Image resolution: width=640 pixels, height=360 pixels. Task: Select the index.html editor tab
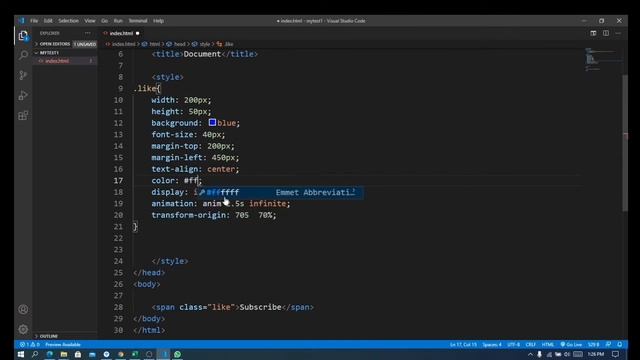[121, 33]
